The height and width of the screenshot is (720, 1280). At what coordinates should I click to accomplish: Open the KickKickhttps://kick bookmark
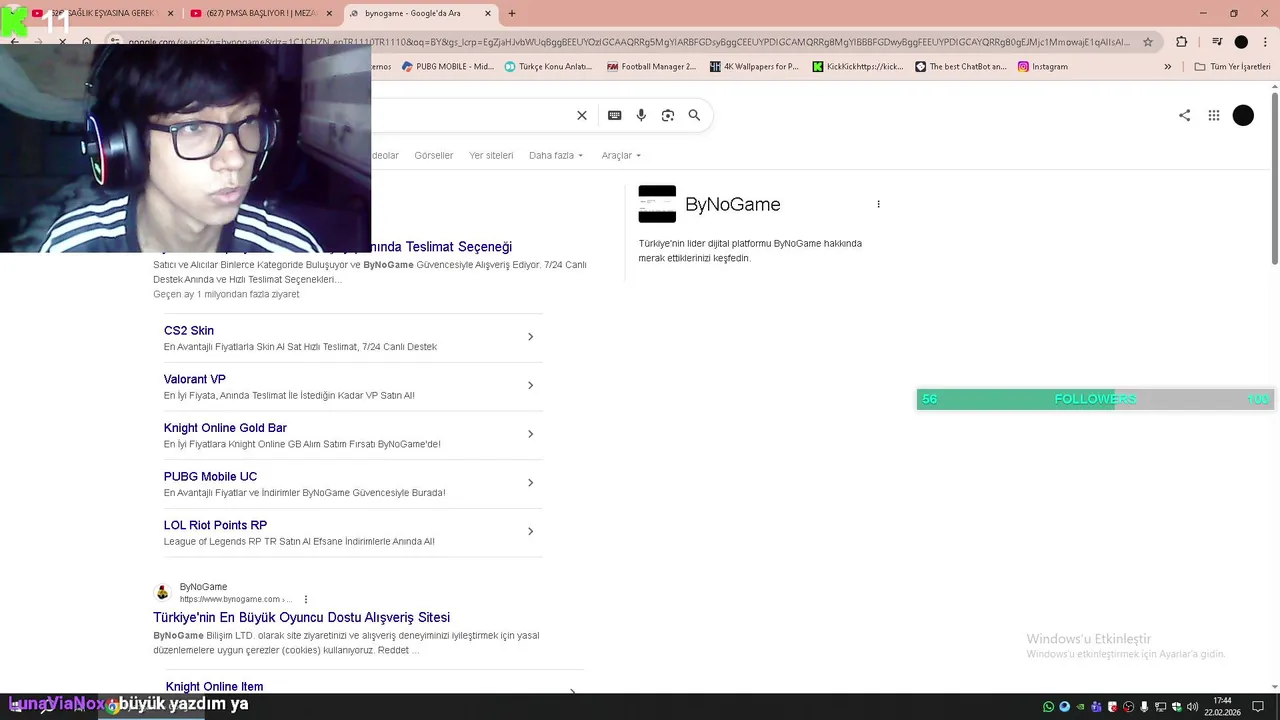click(858, 67)
